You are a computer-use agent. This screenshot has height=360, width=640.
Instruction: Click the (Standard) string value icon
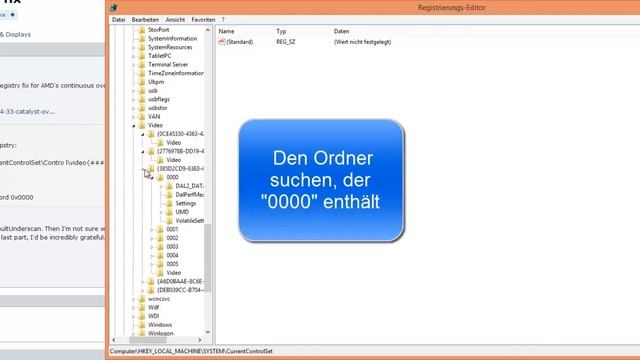click(222, 42)
